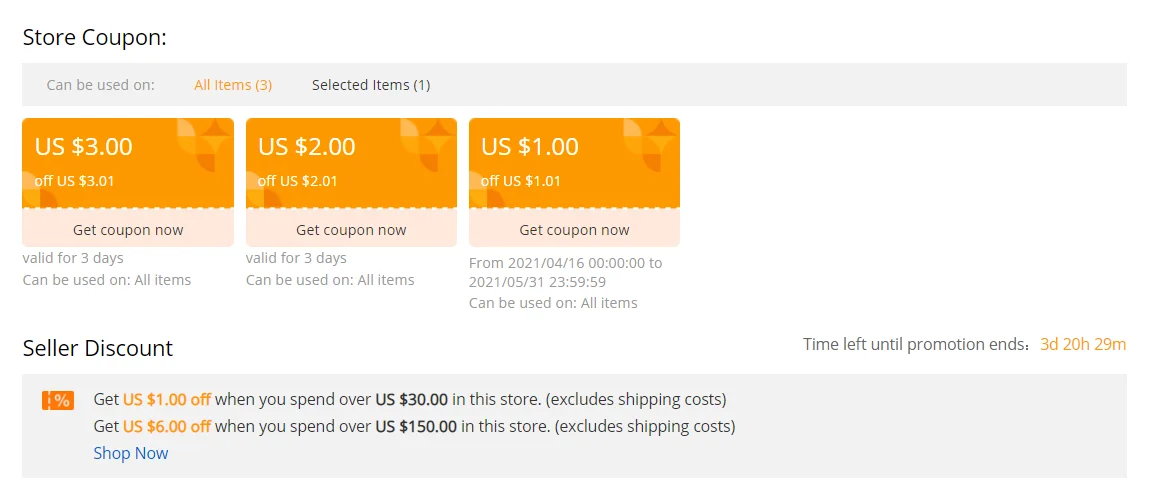Click the "Seller Discount" heading
Screen dimensions: 1150x500
point(98,348)
